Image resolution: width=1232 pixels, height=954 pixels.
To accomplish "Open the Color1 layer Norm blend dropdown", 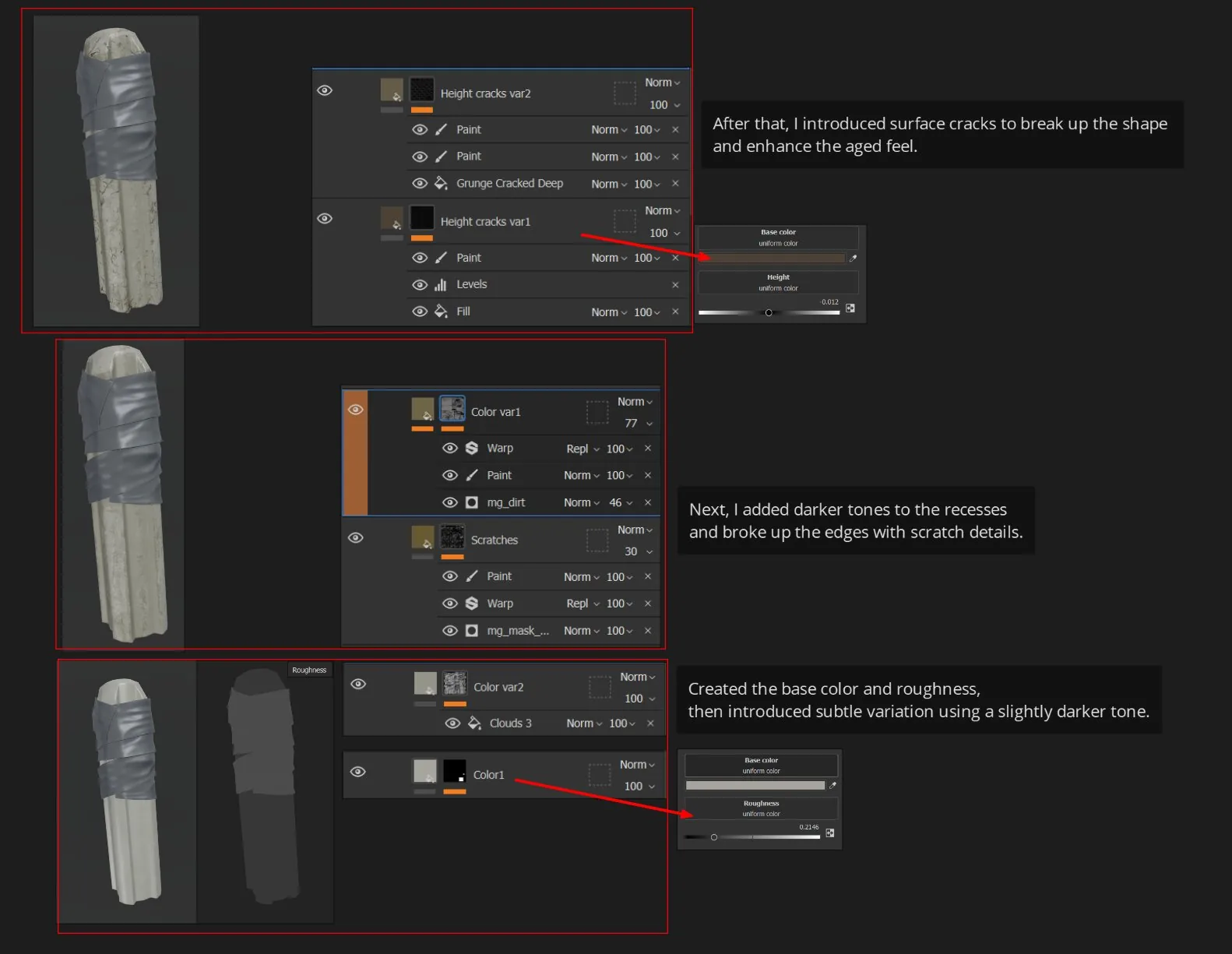I will (x=638, y=765).
